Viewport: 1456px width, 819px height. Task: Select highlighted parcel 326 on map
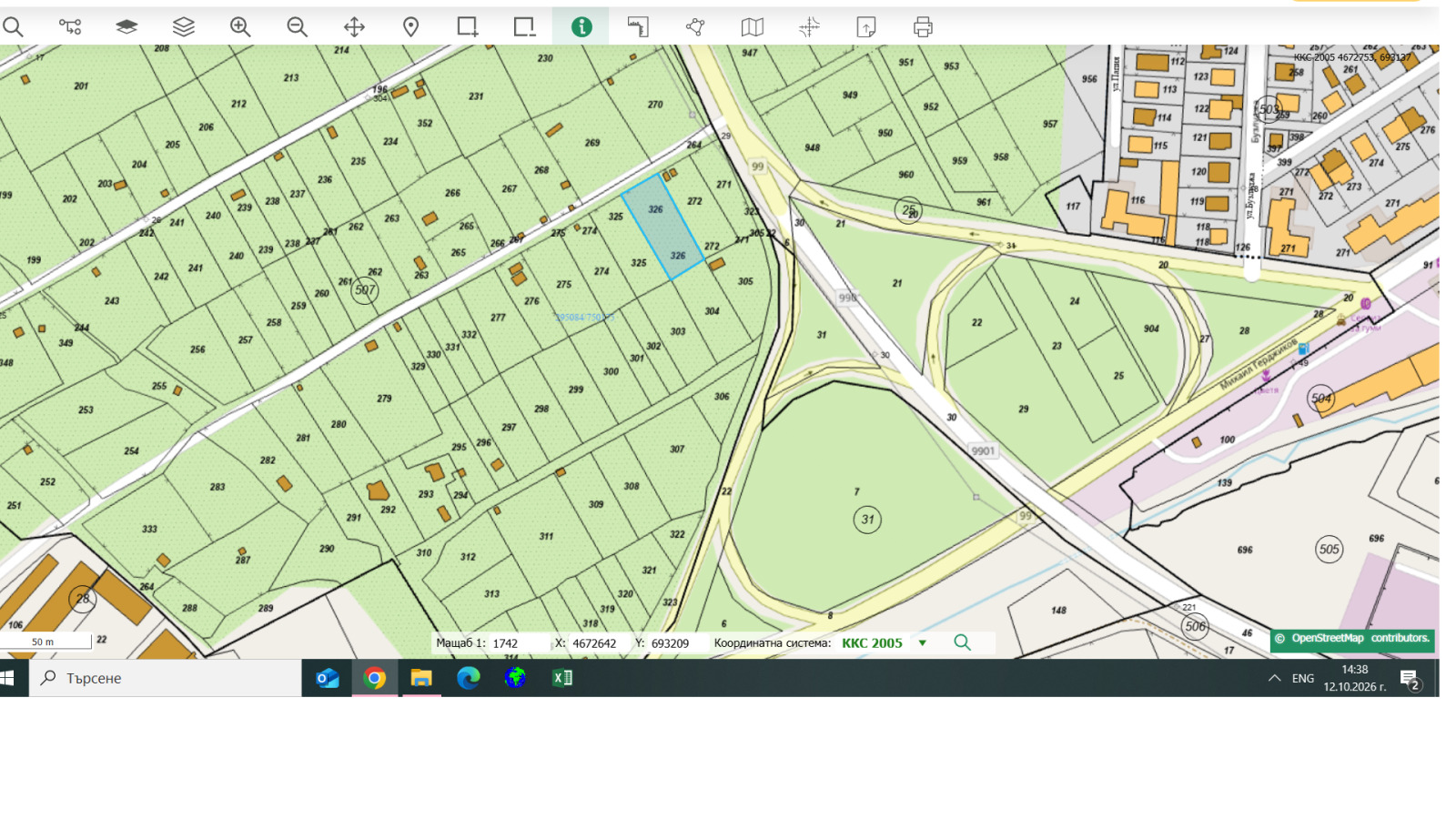[x=662, y=227]
